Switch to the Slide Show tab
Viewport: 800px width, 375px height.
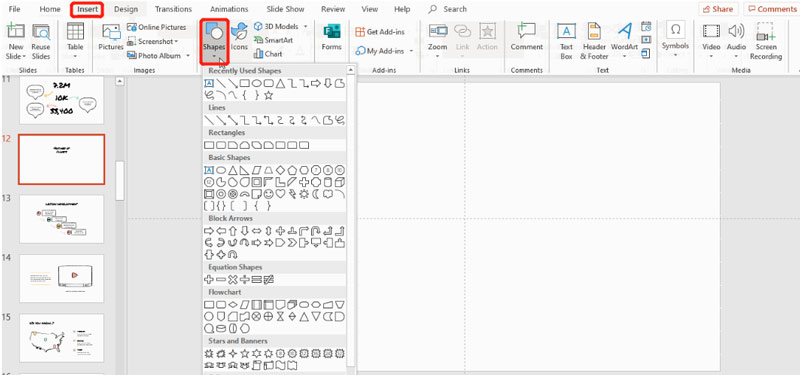(x=285, y=9)
